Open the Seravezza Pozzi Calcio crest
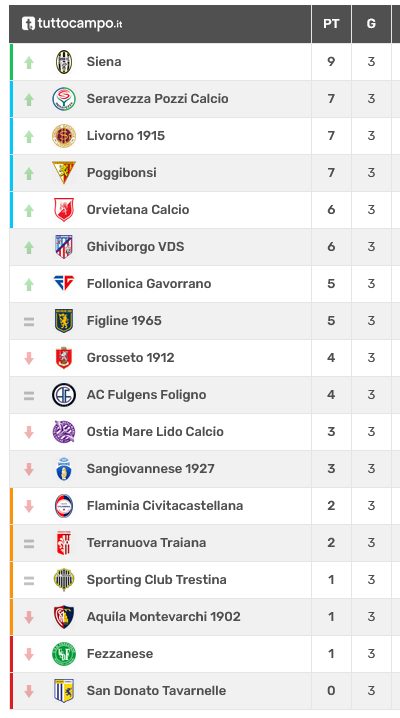This screenshot has width=400, height=718. click(64, 99)
